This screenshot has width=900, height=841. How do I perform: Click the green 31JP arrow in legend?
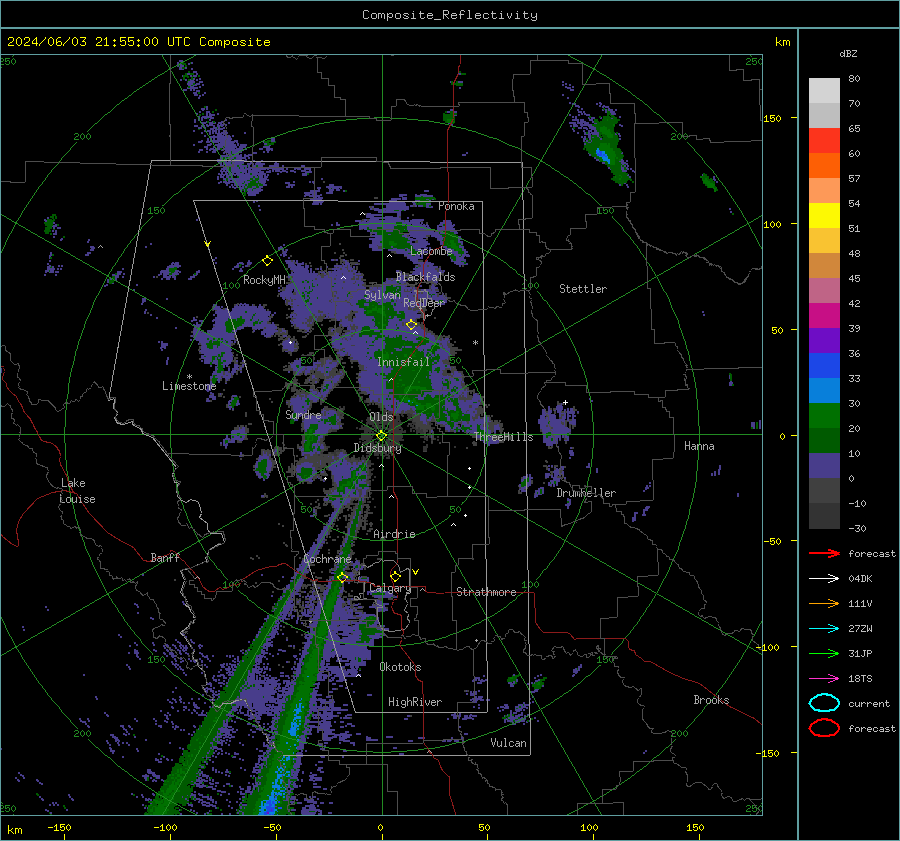[x=824, y=653]
